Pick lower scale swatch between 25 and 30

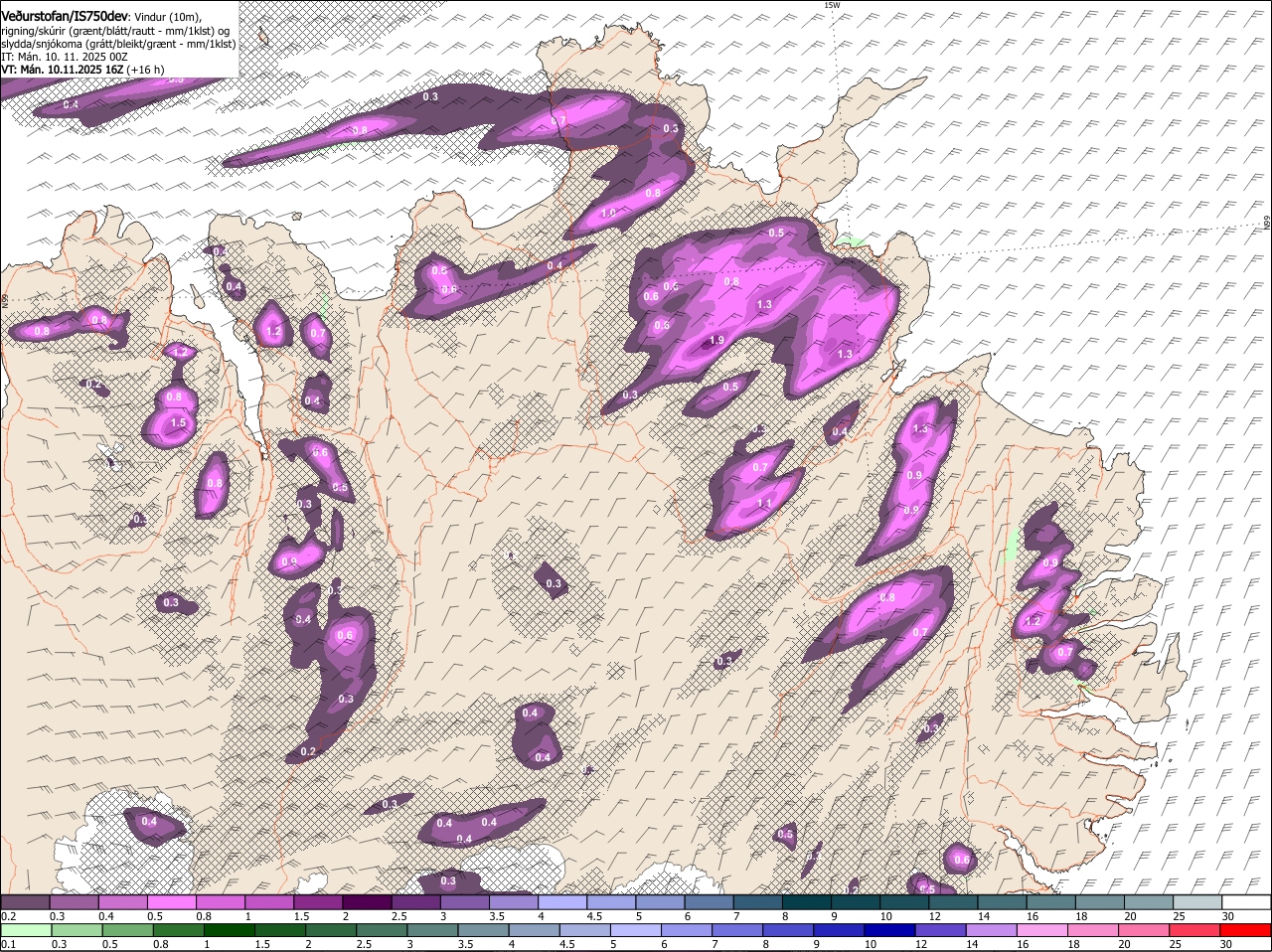(x=1195, y=930)
